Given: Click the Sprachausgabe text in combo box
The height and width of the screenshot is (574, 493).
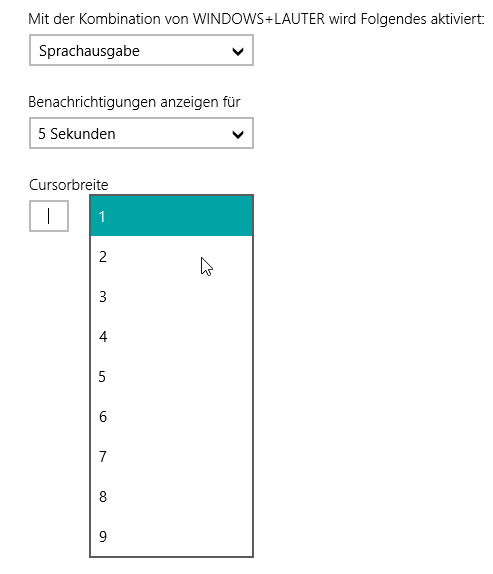Looking at the screenshot, I should point(89,51).
